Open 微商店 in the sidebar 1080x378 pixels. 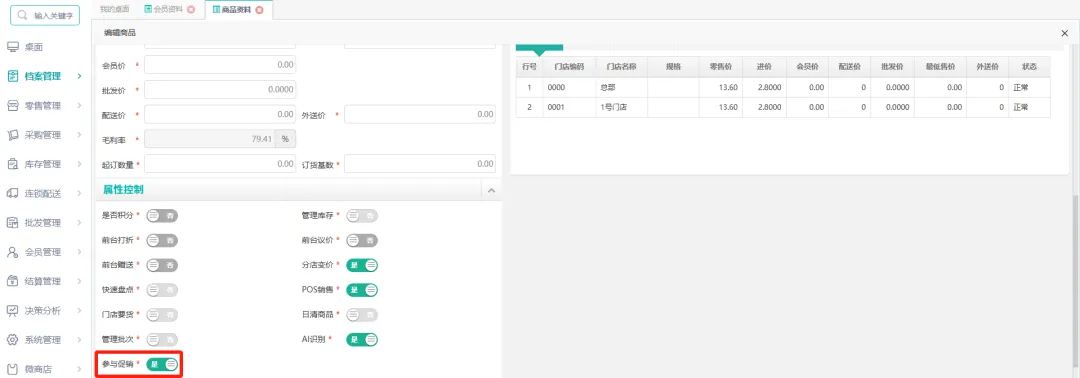tap(39, 369)
